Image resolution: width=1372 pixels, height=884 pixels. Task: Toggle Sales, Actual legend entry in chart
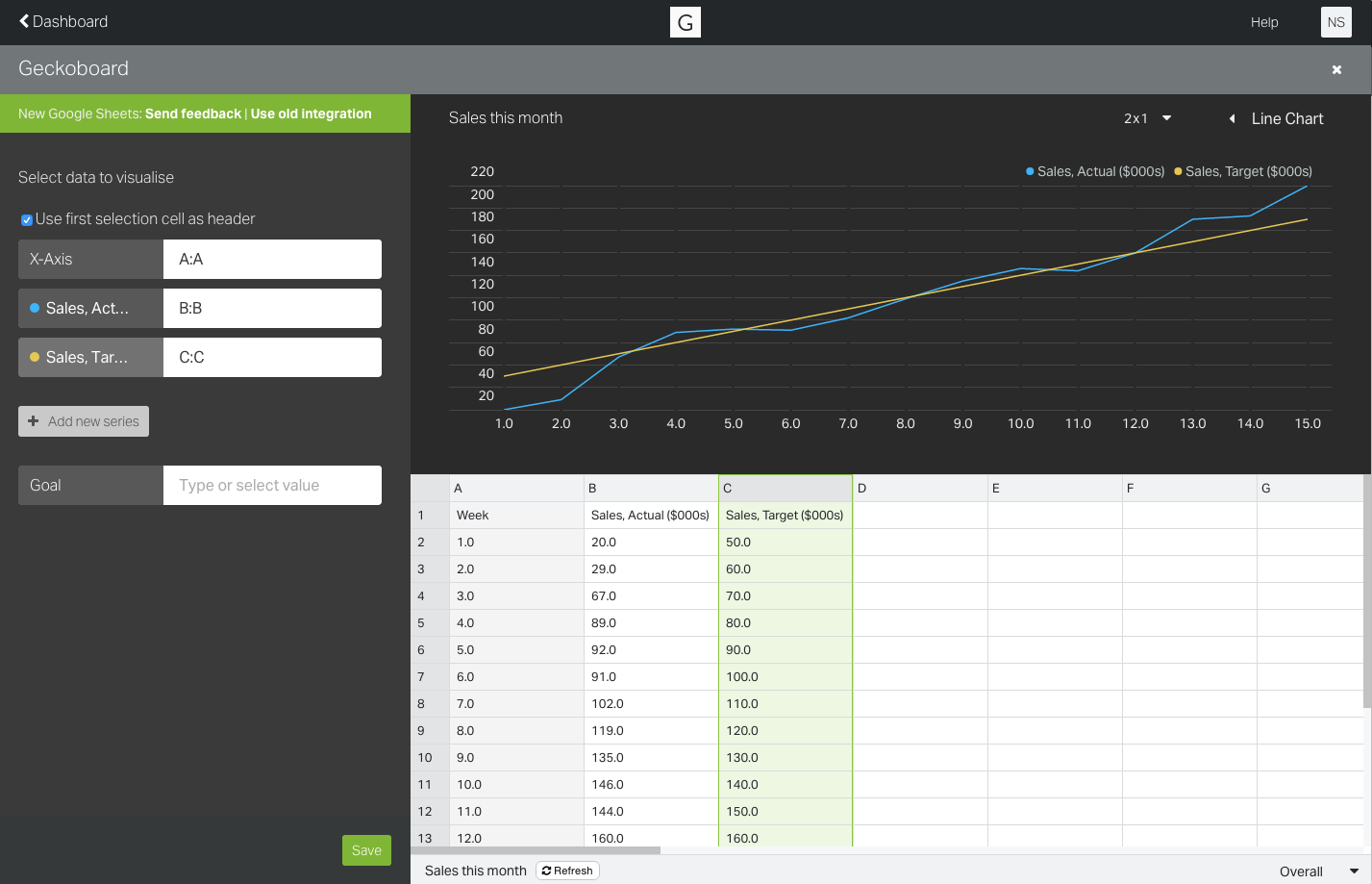pos(1095,171)
